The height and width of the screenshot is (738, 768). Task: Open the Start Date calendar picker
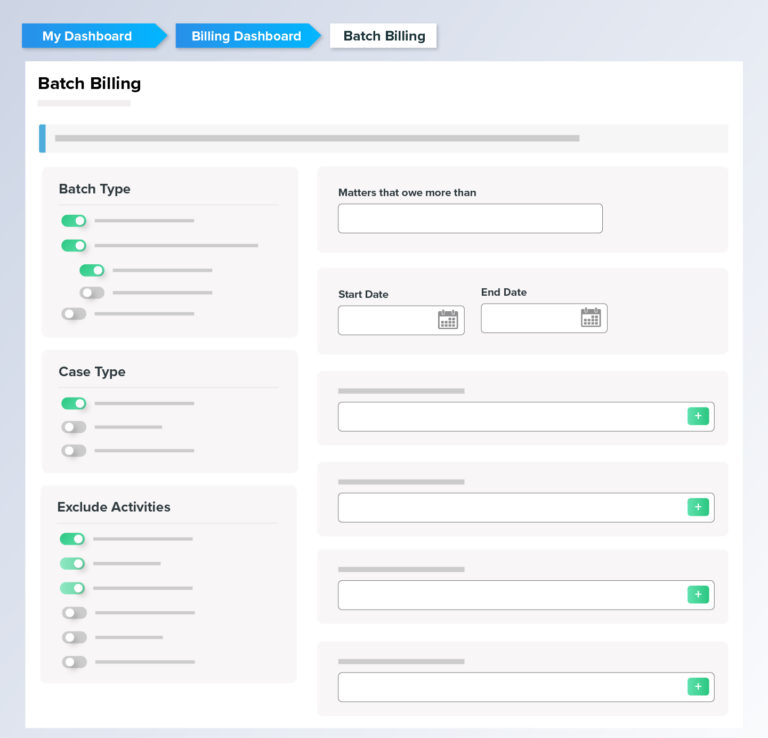click(448, 320)
